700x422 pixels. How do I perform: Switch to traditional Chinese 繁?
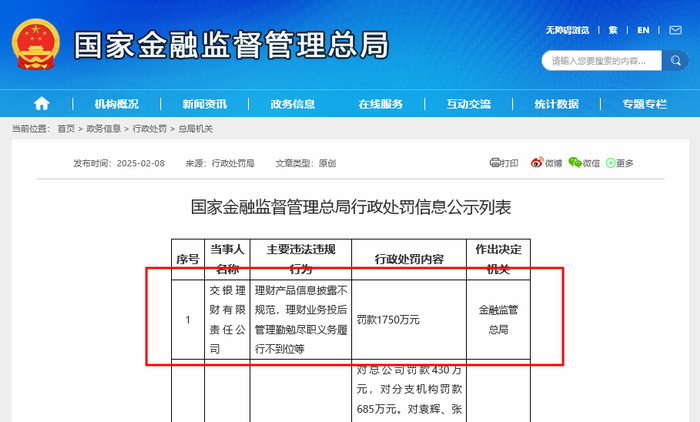click(x=613, y=30)
